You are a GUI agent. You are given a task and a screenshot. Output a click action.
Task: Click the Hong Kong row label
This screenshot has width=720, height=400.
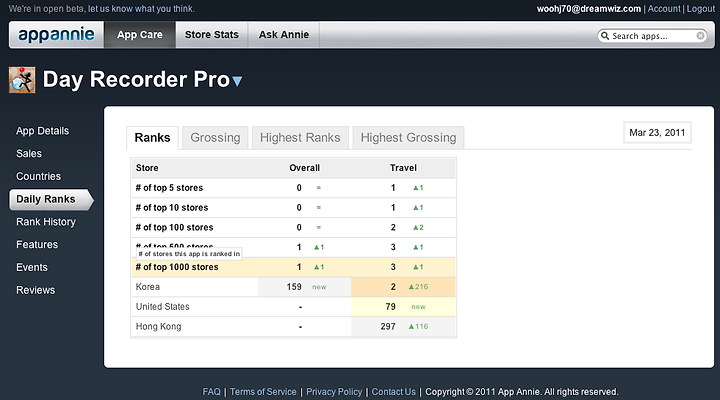click(158, 327)
